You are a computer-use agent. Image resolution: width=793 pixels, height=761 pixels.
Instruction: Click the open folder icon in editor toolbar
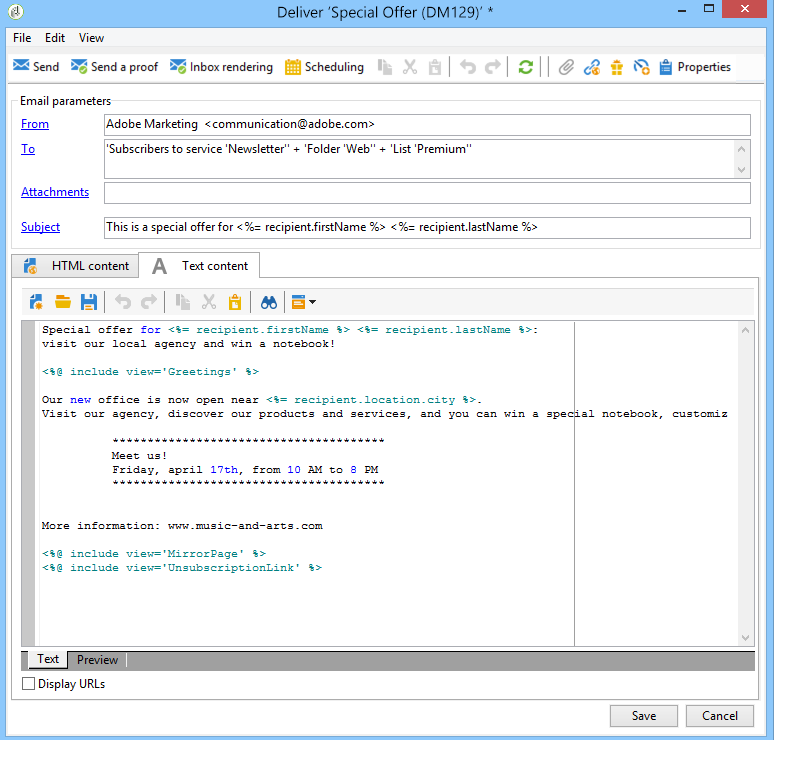pyautogui.click(x=63, y=301)
